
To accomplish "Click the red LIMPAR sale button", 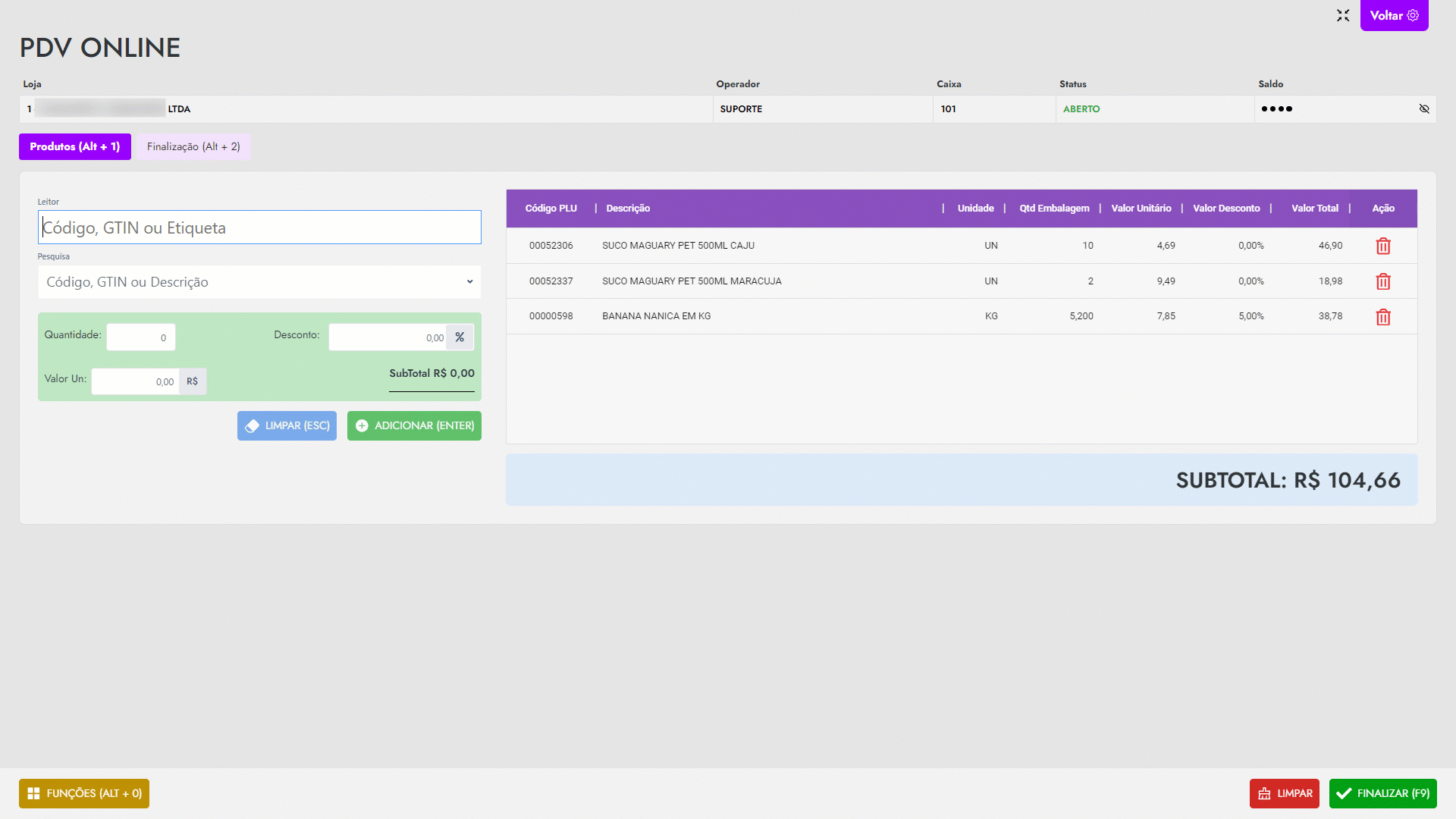I will pyautogui.click(x=1284, y=793).
